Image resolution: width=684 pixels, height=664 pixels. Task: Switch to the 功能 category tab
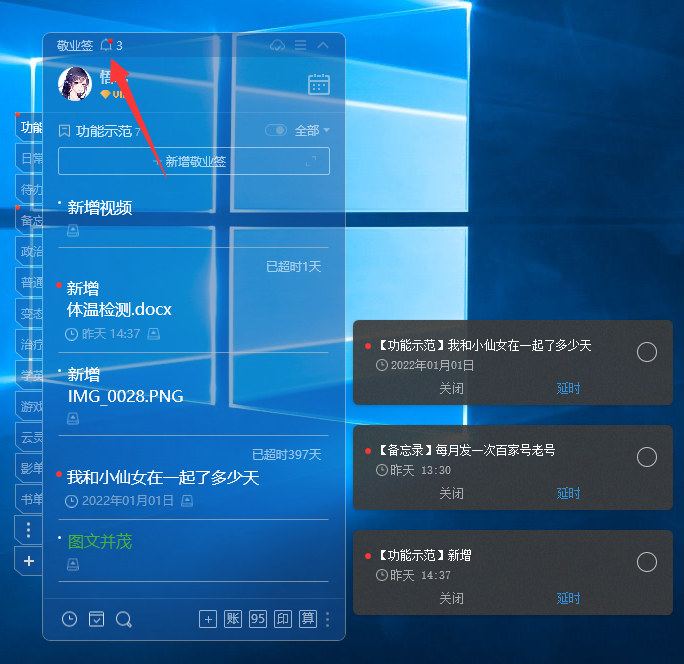pyautogui.click(x=31, y=128)
